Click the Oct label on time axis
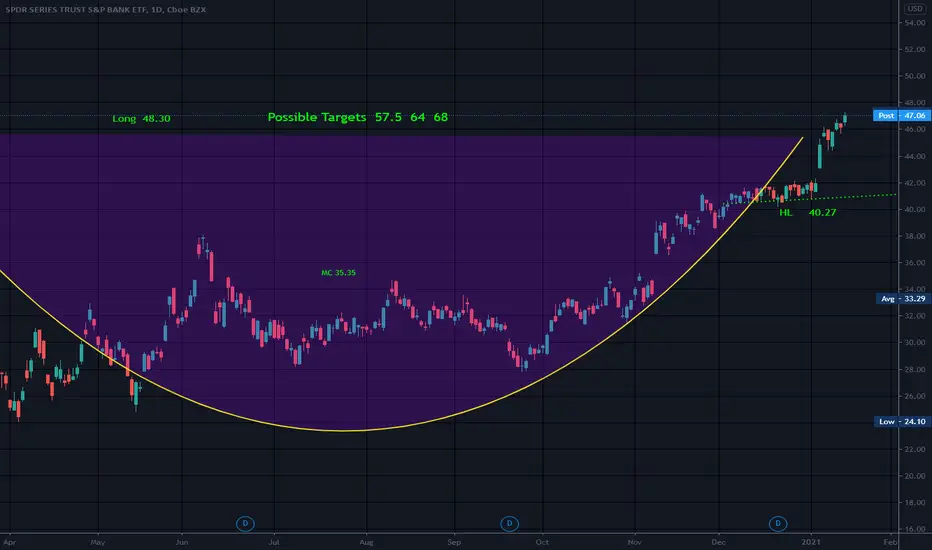This screenshot has height=550, width=932. [x=542, y=542]
